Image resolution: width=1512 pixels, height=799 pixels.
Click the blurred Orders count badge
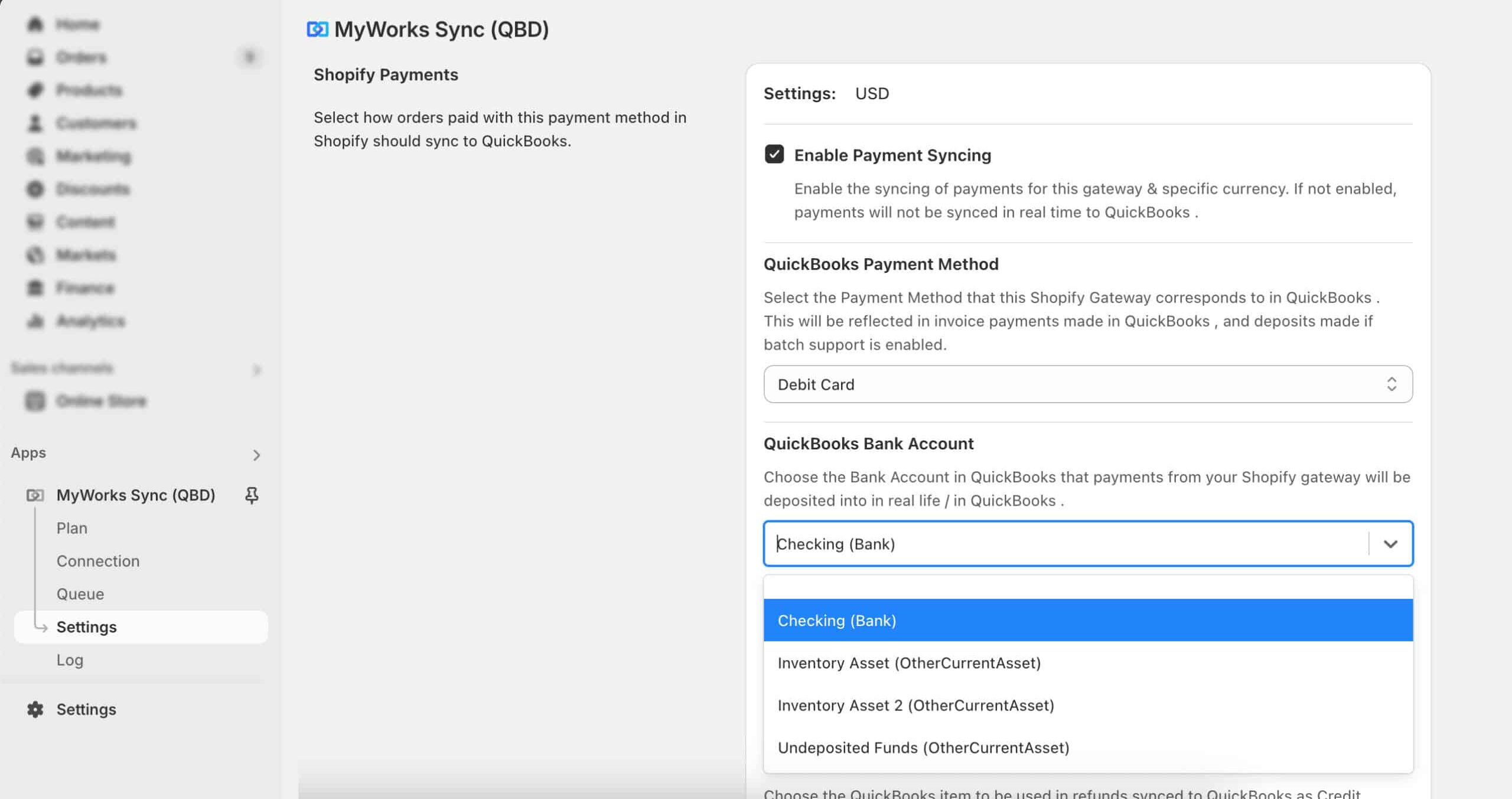tap(249, 57)
